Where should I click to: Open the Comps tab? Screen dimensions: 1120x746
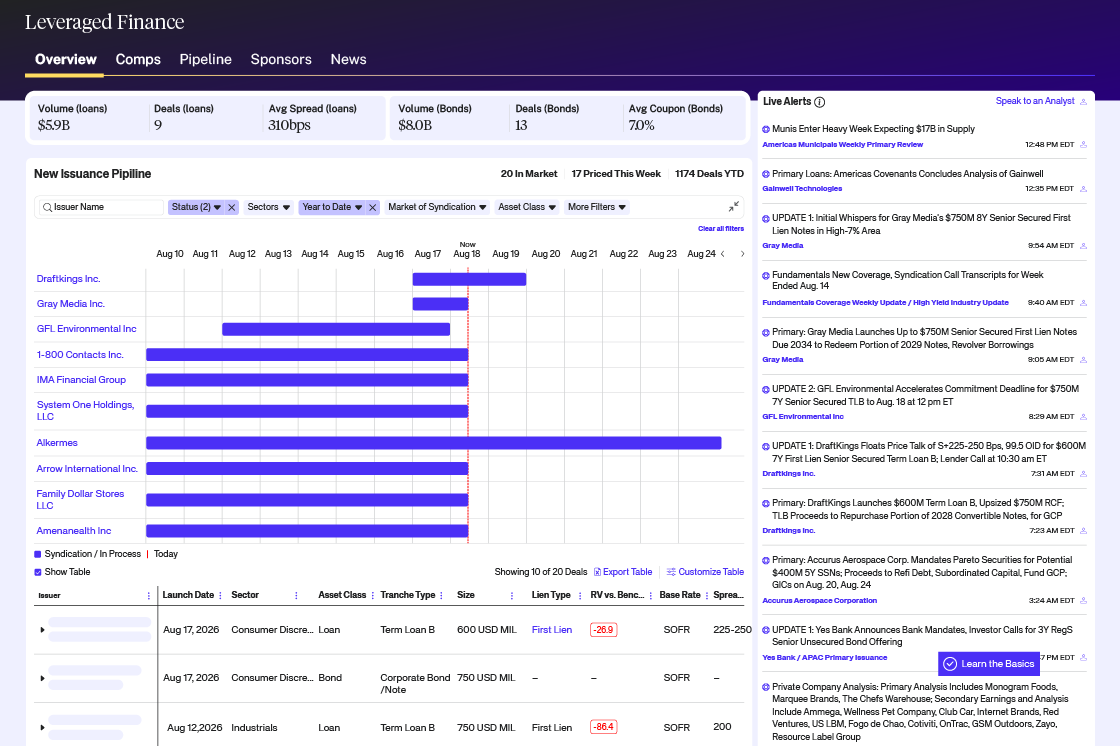tap(138, 59)
